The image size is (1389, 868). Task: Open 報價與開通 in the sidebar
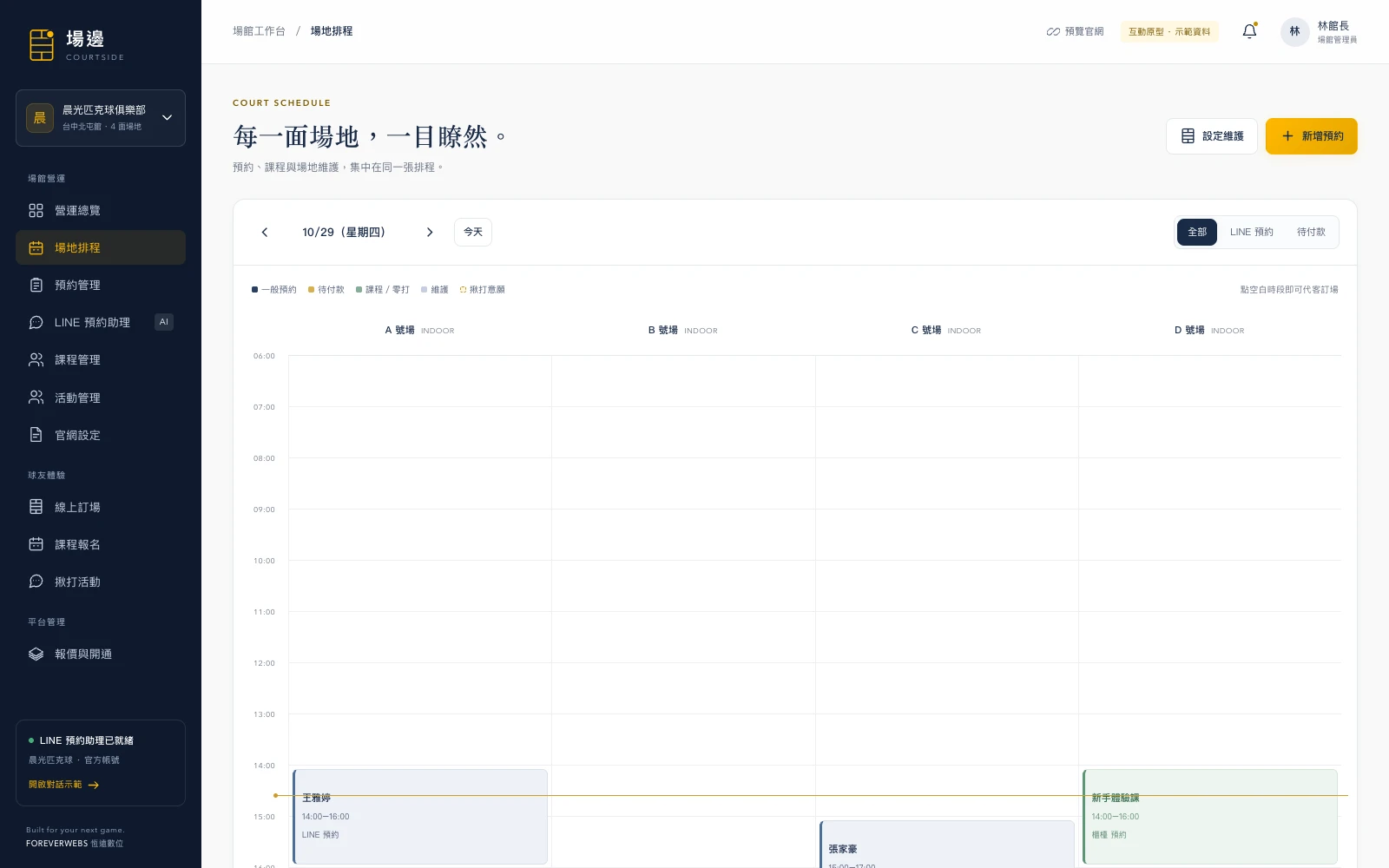101,654
